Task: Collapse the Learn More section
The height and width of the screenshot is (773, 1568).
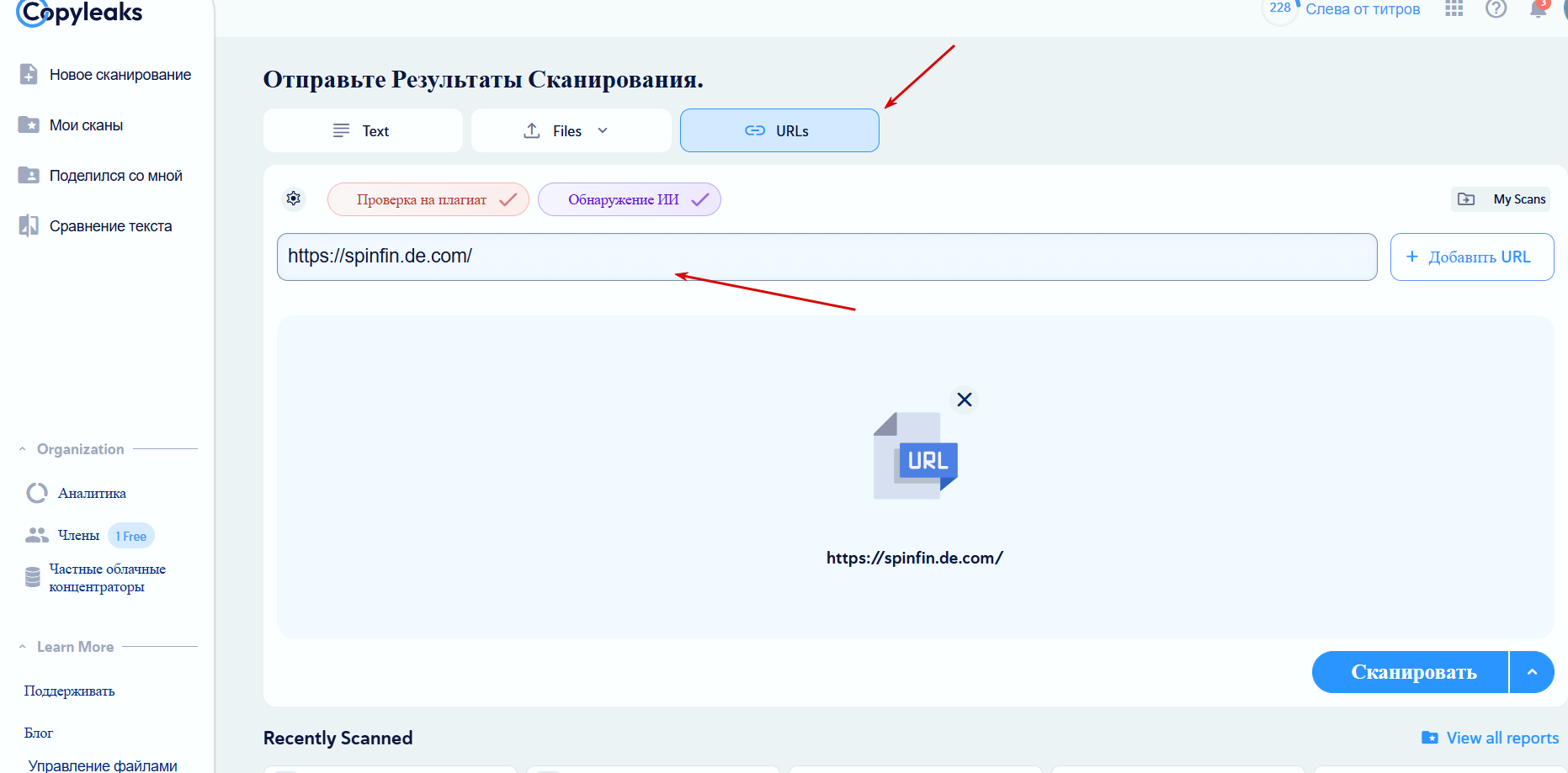Action: pos(23,647)
